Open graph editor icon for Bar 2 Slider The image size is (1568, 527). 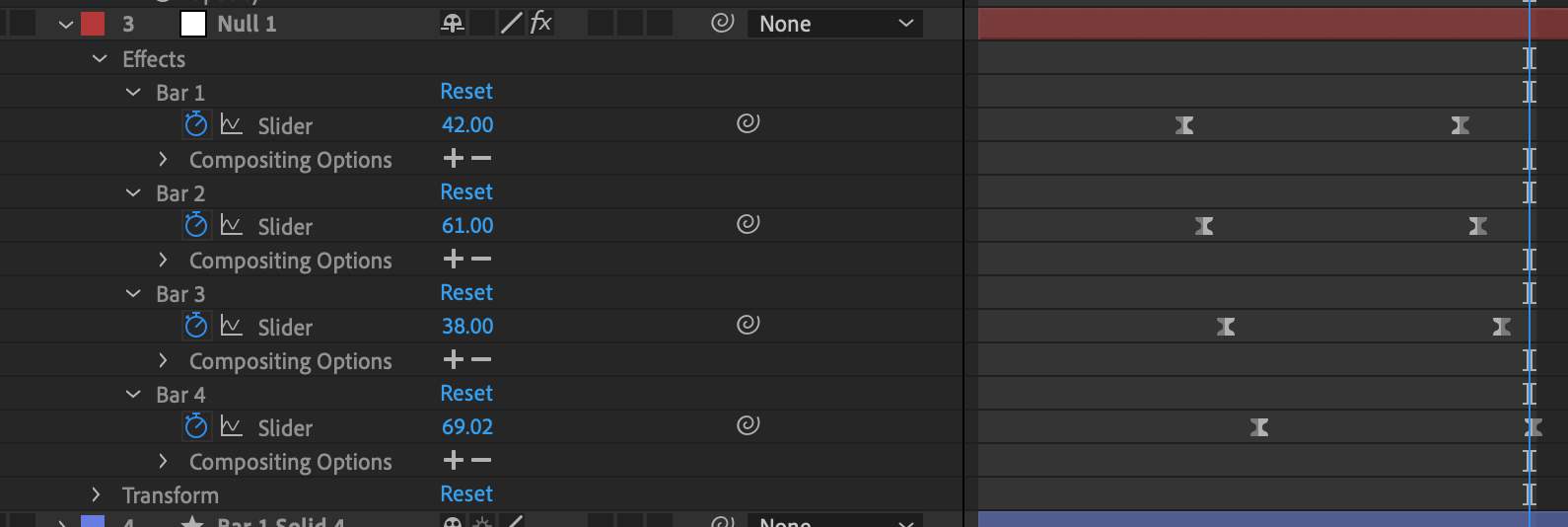232,225
